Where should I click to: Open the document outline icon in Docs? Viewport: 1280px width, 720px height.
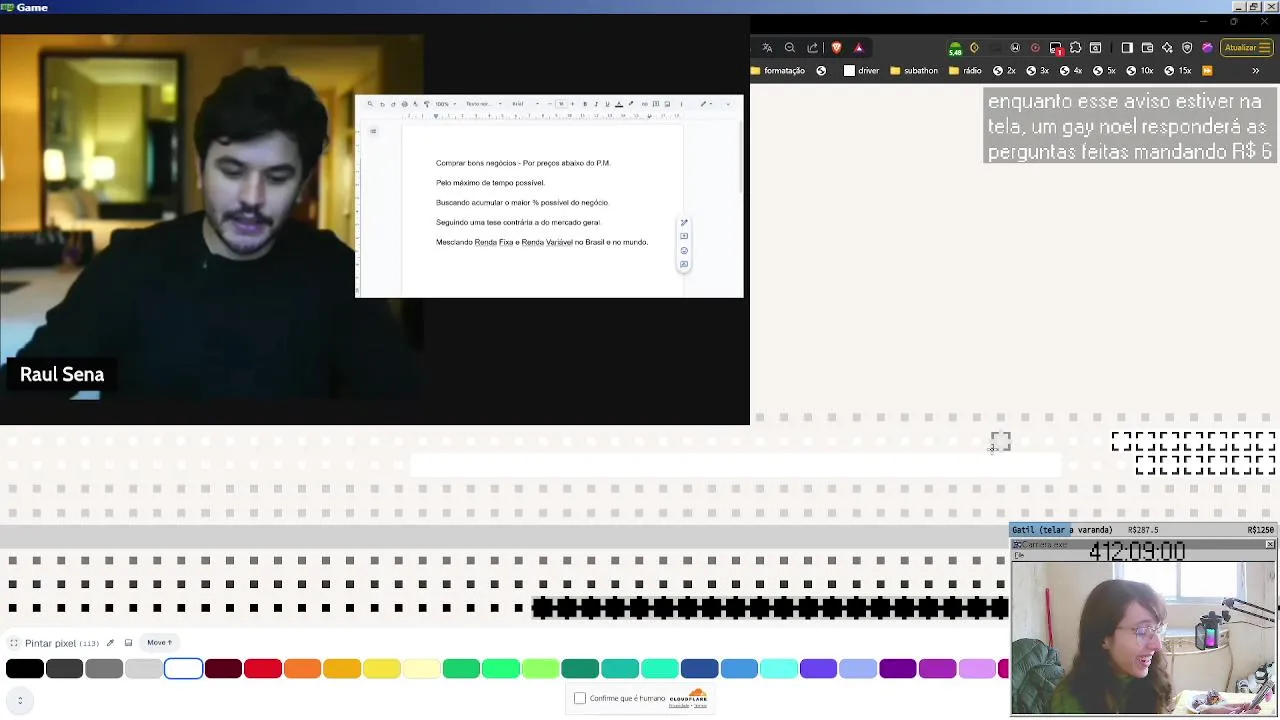pyautogui.click(x=373, y=131)
